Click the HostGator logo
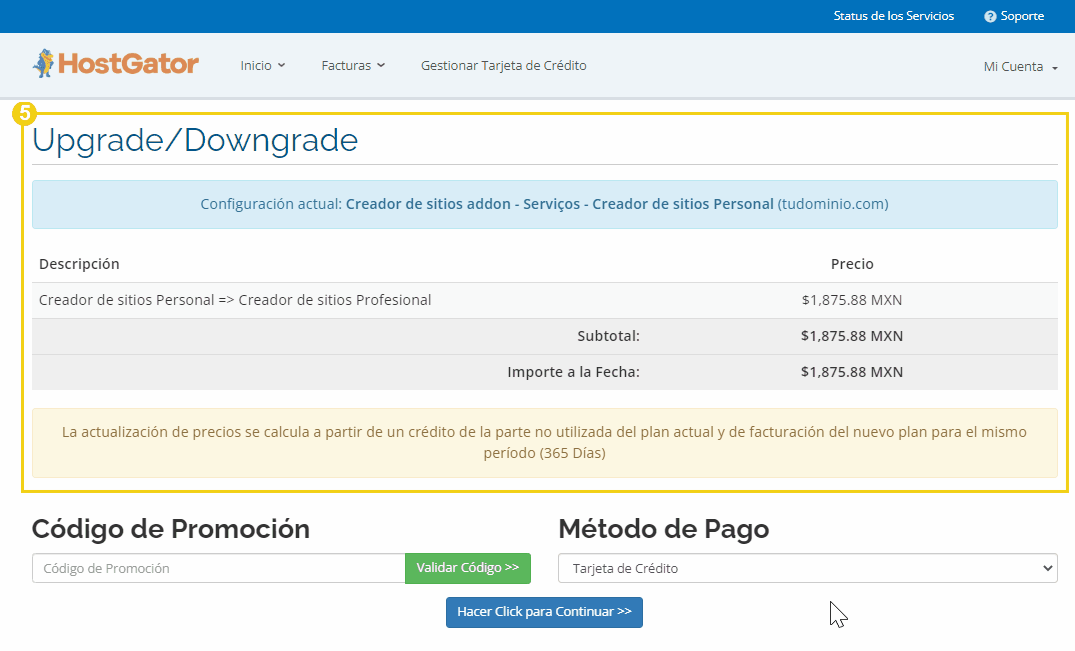The image size is (1075, 651). click(x=115, y=64)
